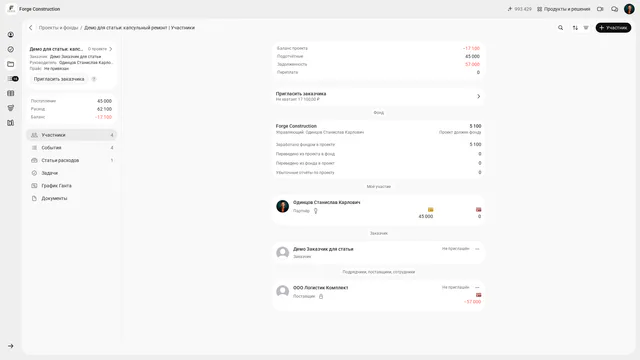The height and width of the screenshot is (360, 640).
Task: Select События in project menu
Action: click(x=71, y=148)
